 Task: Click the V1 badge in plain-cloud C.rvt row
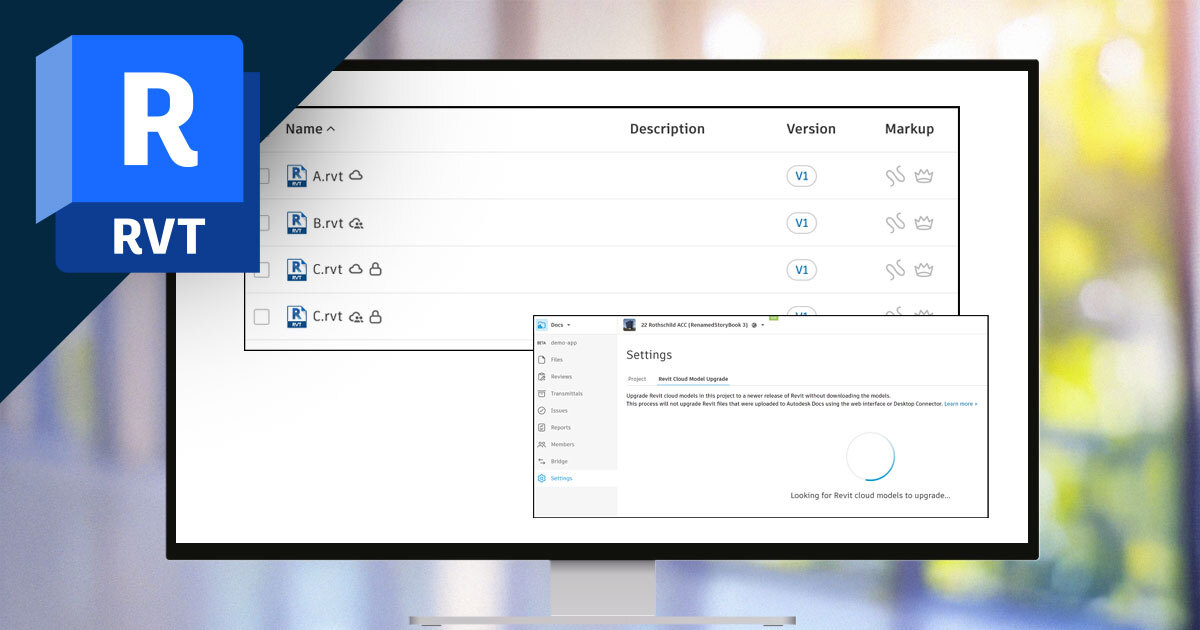(x=801, y=270)
